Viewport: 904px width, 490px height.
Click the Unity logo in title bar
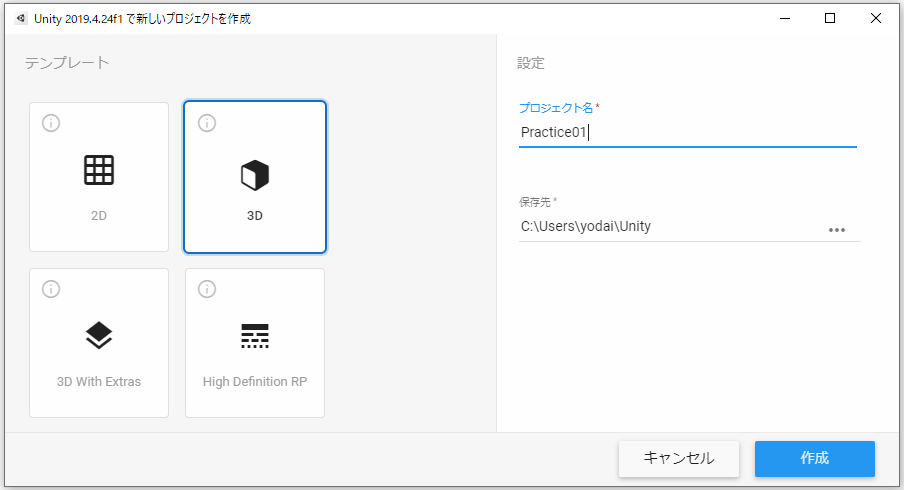point(21,18)
